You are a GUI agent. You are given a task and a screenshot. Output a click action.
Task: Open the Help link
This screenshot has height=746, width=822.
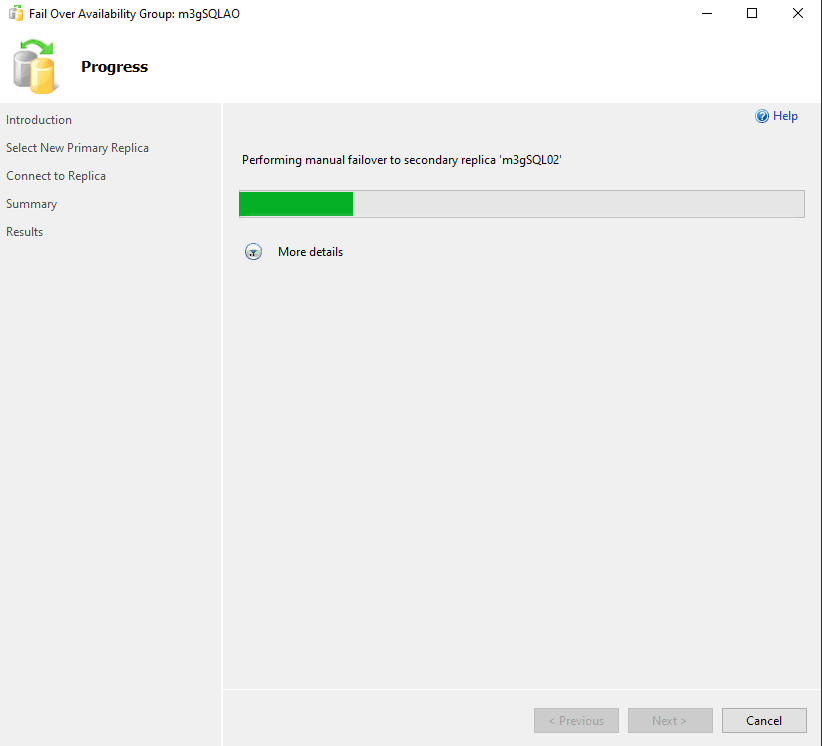[785, 116]
